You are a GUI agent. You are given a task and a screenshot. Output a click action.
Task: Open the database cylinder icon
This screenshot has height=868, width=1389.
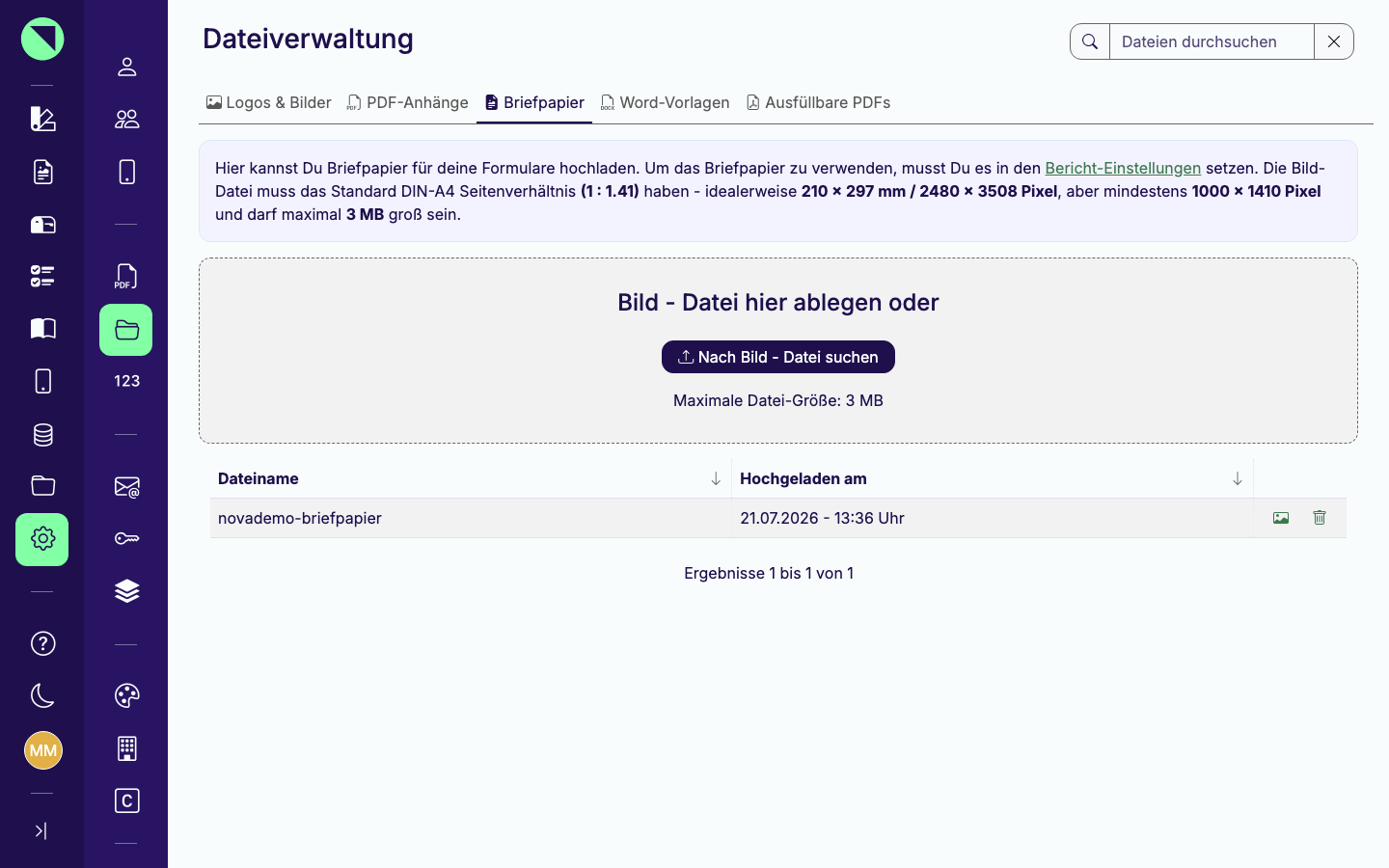[x=42, y=435]
